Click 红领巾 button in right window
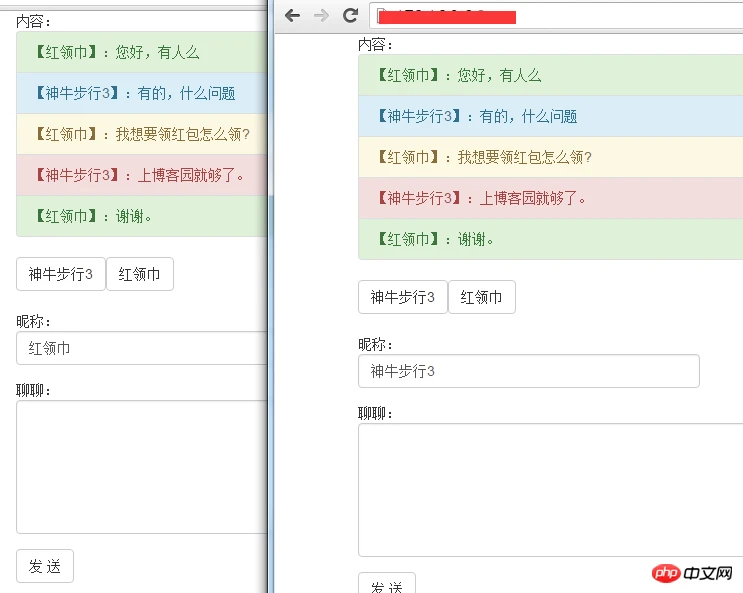The image size is (743, 593). click(x=482, y=297)
